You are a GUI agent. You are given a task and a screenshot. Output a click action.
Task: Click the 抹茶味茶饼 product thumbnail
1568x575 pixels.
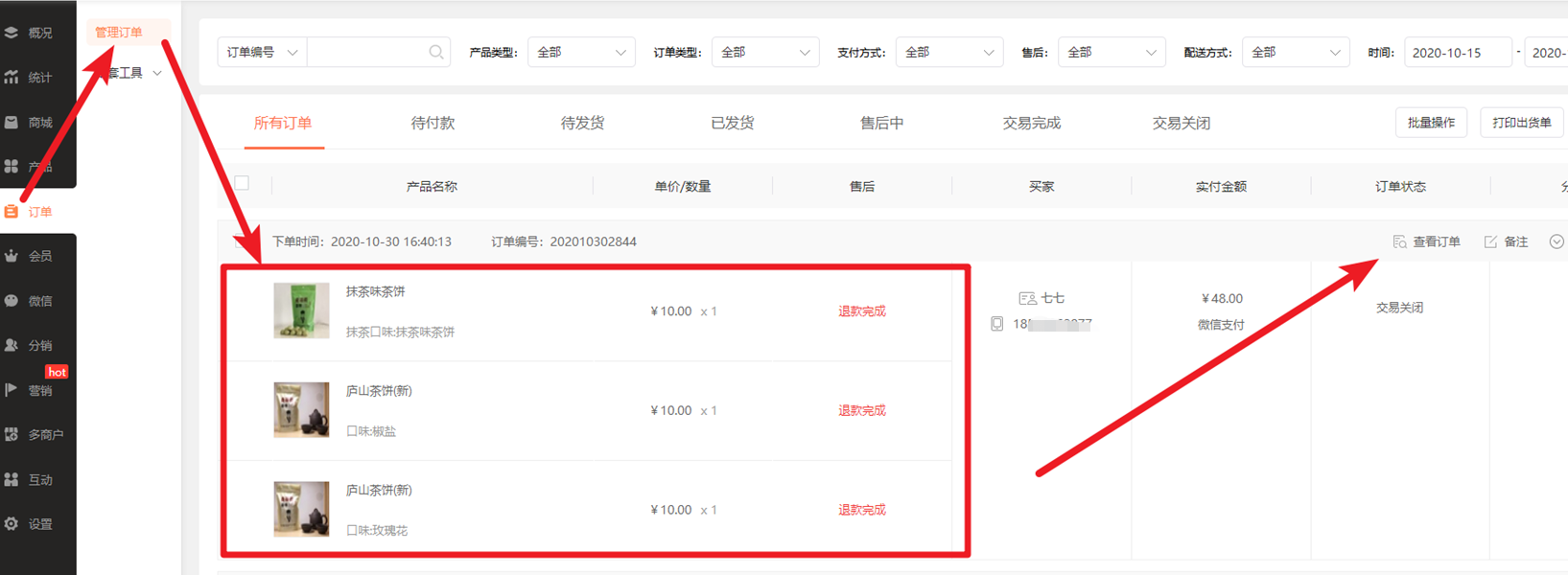301,310
